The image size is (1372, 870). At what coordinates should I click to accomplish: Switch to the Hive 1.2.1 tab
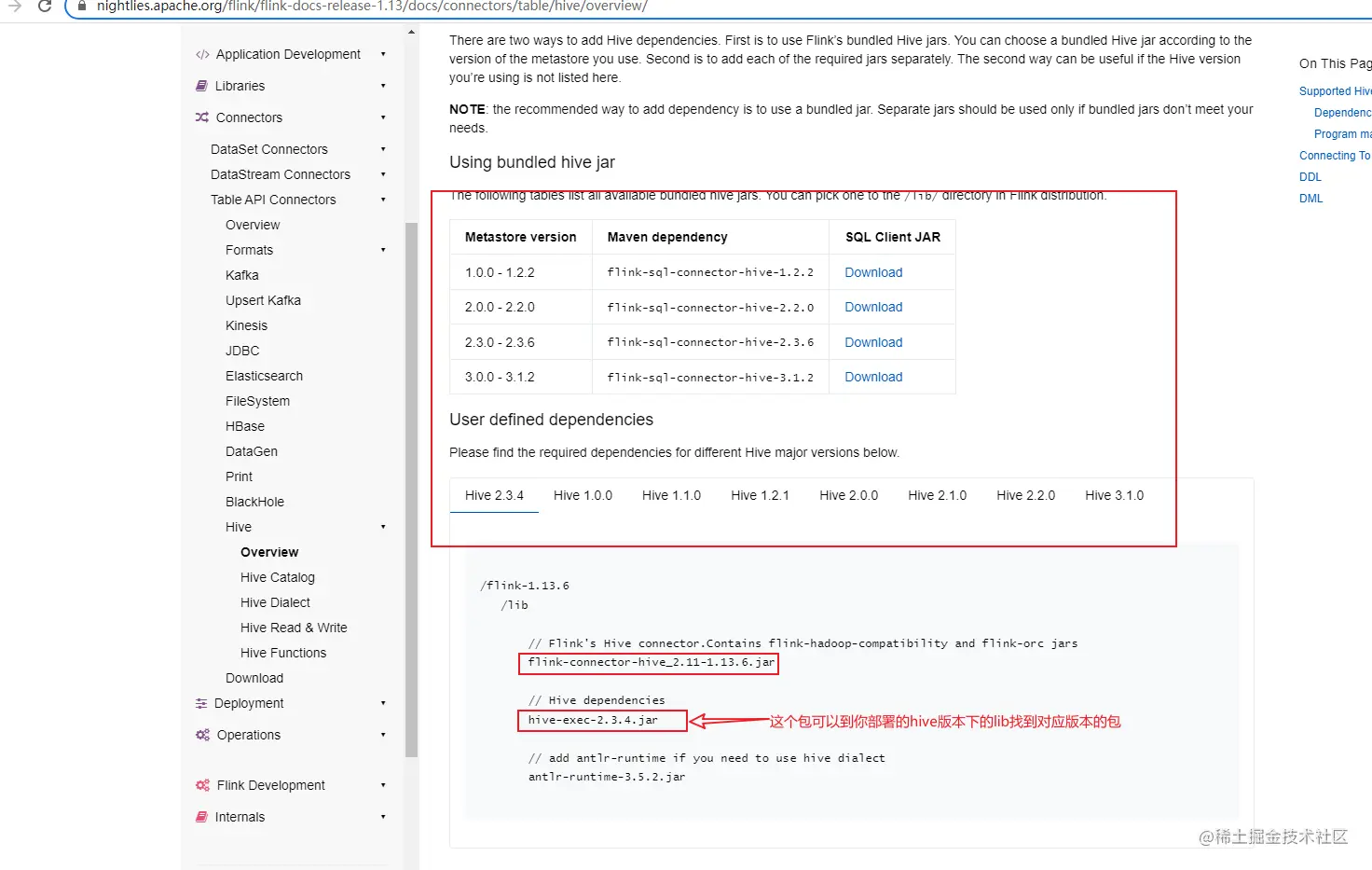click(760, 495)
